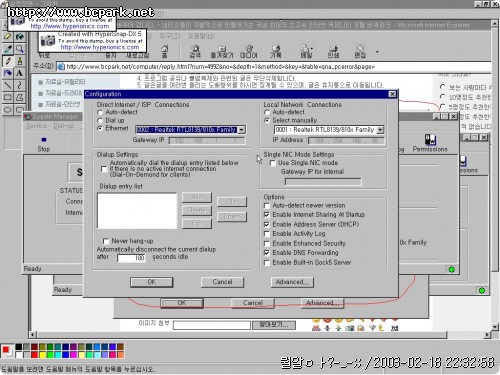Choose the Curve drawing tool
The image size is (500, 375).
point(20,85)
